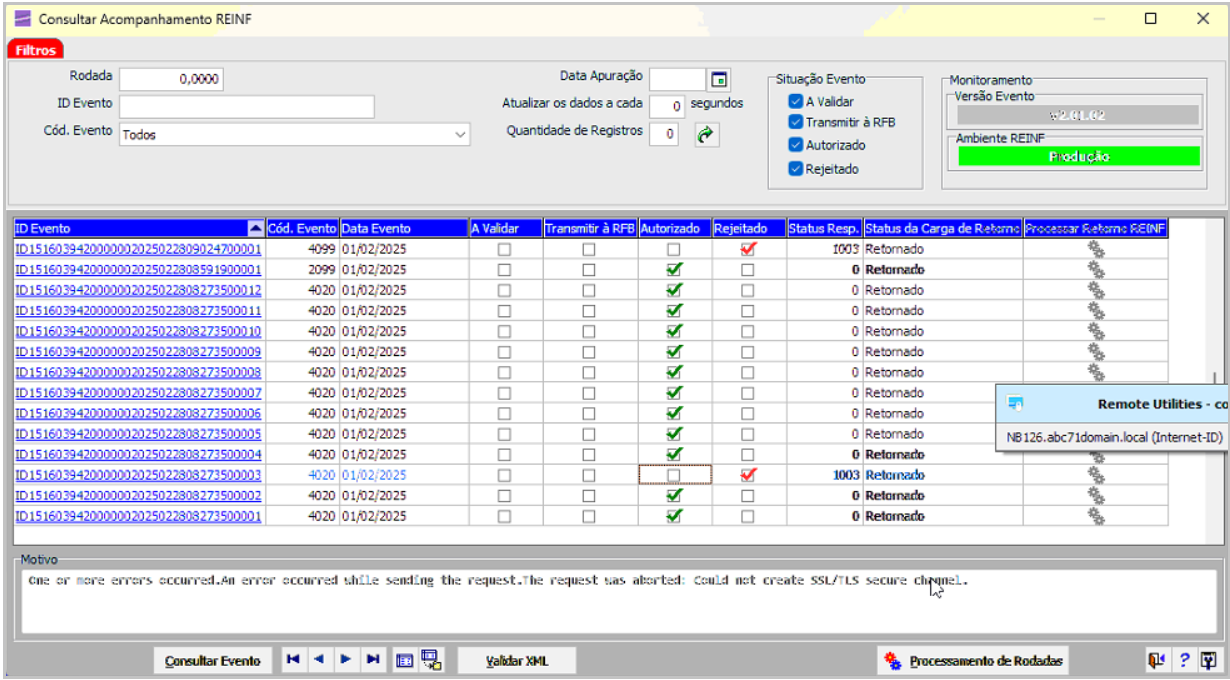Expand the Cód. Evento dropdown

(x=460, y=134)
